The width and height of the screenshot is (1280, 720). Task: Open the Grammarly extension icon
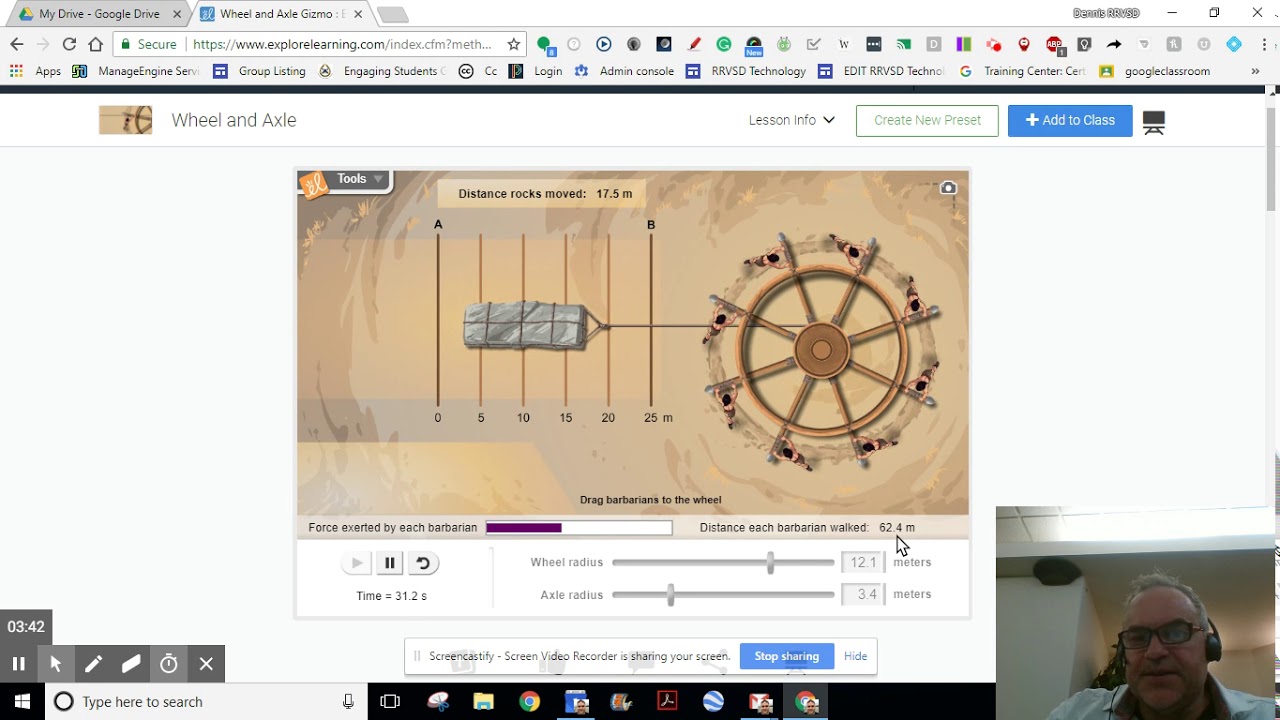(x=724, y=44)
